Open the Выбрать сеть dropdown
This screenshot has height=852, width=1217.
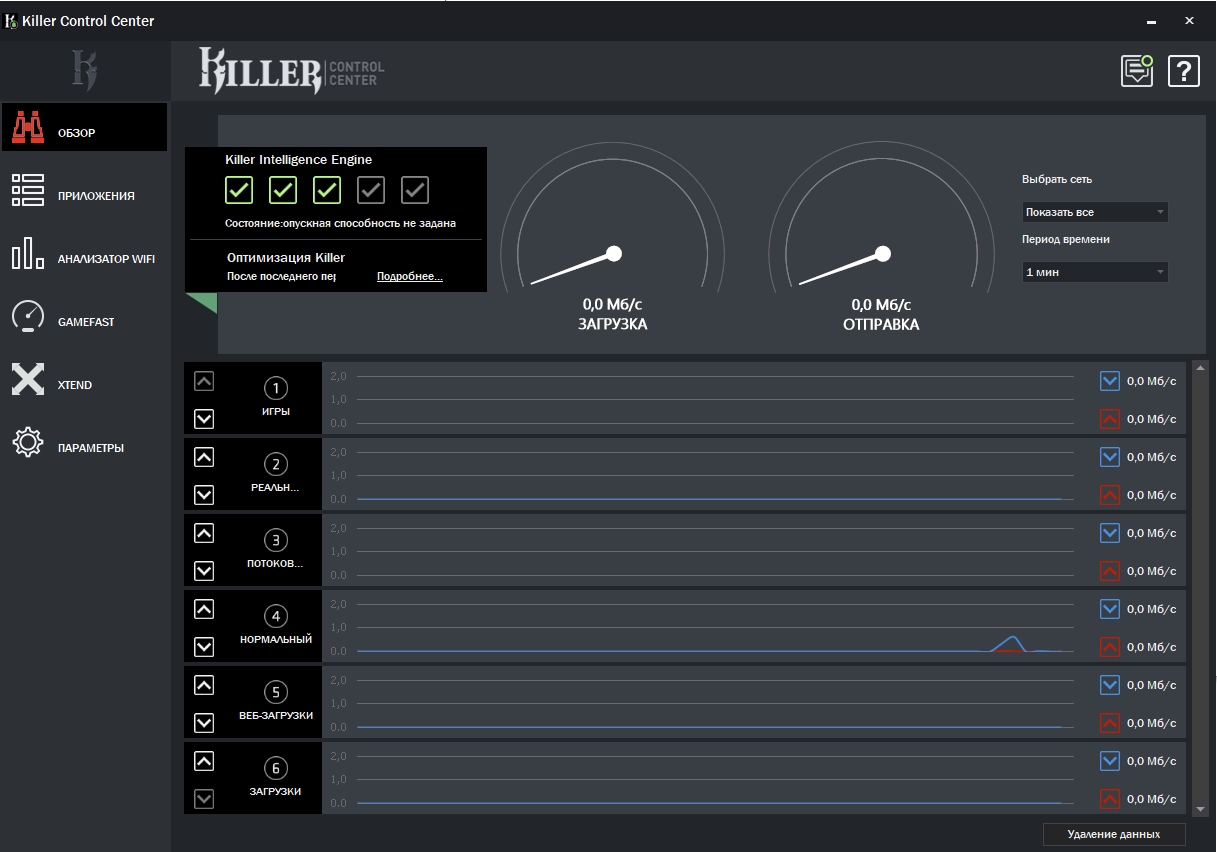pos(1095,212)
